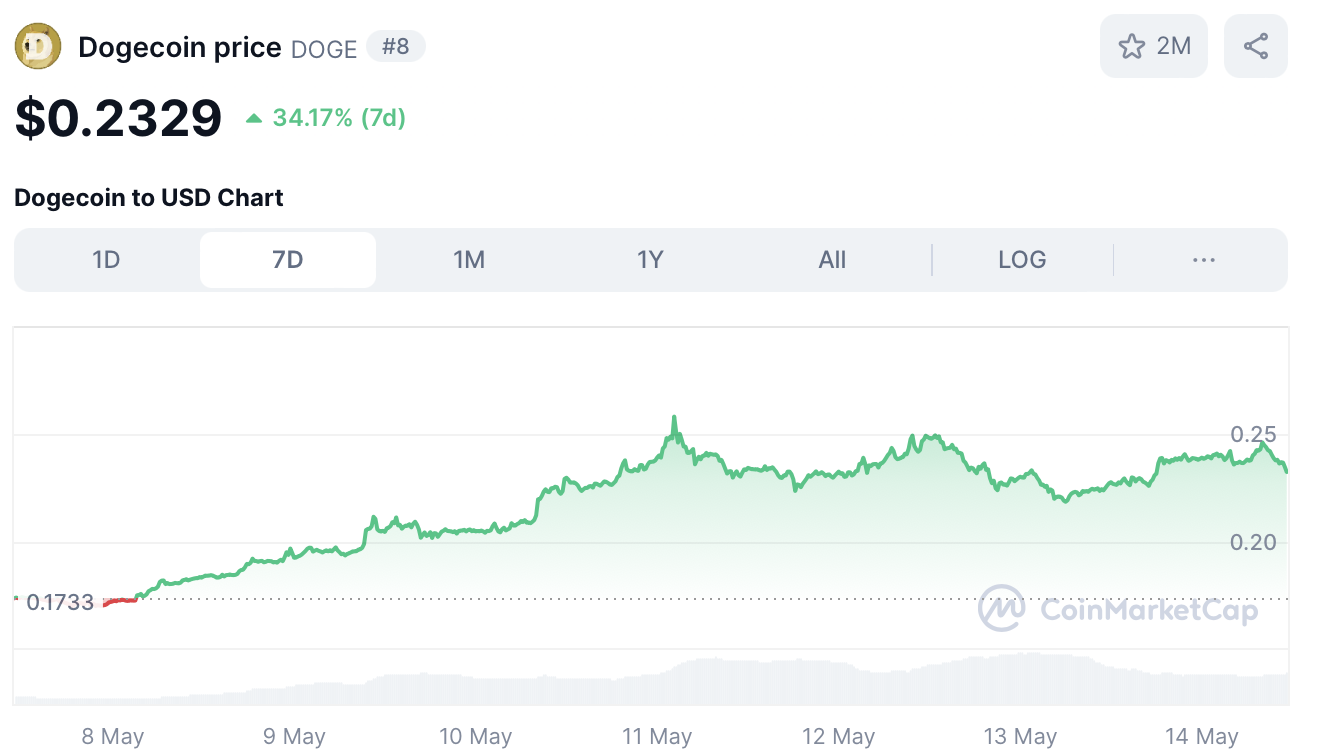Click the 14 May date label

tap(1202, 737)
